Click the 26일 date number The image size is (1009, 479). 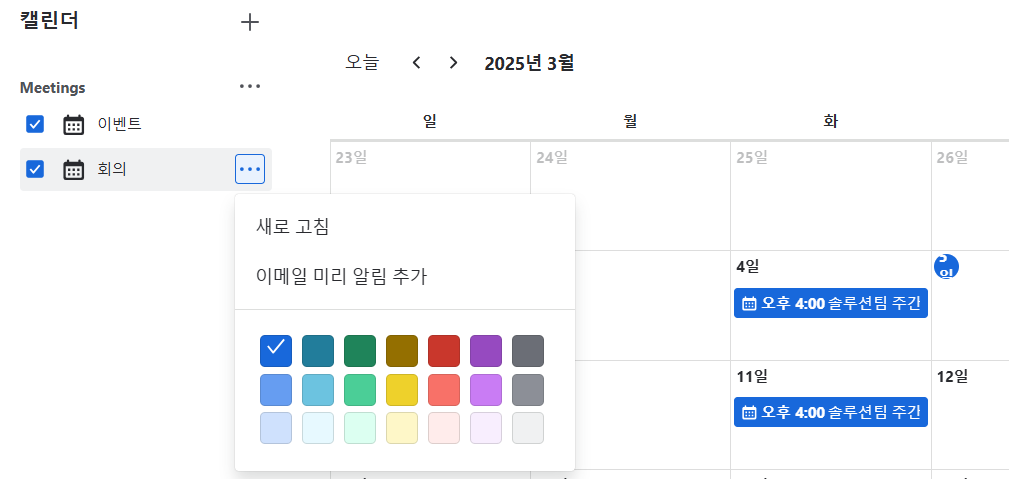tap(952, 158)
